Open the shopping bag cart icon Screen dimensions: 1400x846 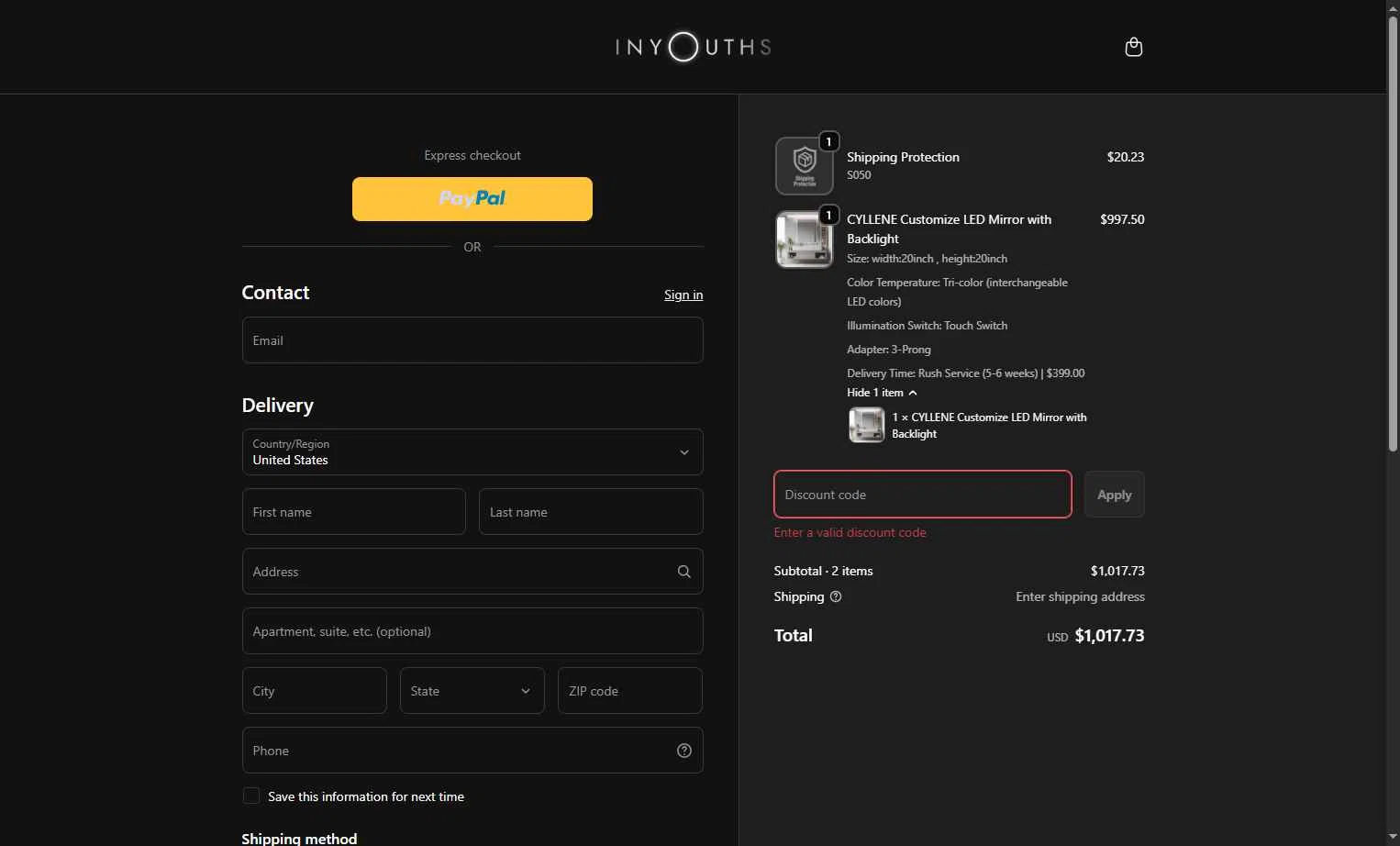[1133, 47]
